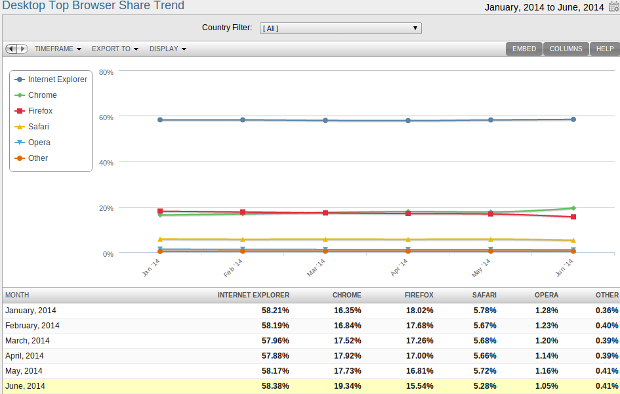Click the 18.02% Firefox January value
The image size is (620, 394).
tap(420, 311)
